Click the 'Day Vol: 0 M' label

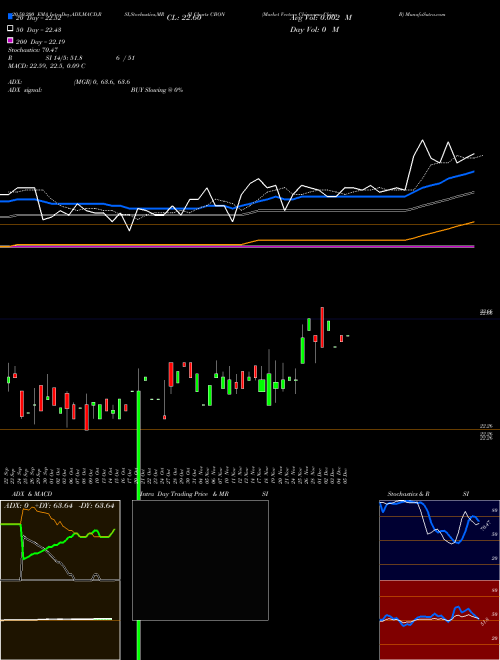[x=314, y=29]
